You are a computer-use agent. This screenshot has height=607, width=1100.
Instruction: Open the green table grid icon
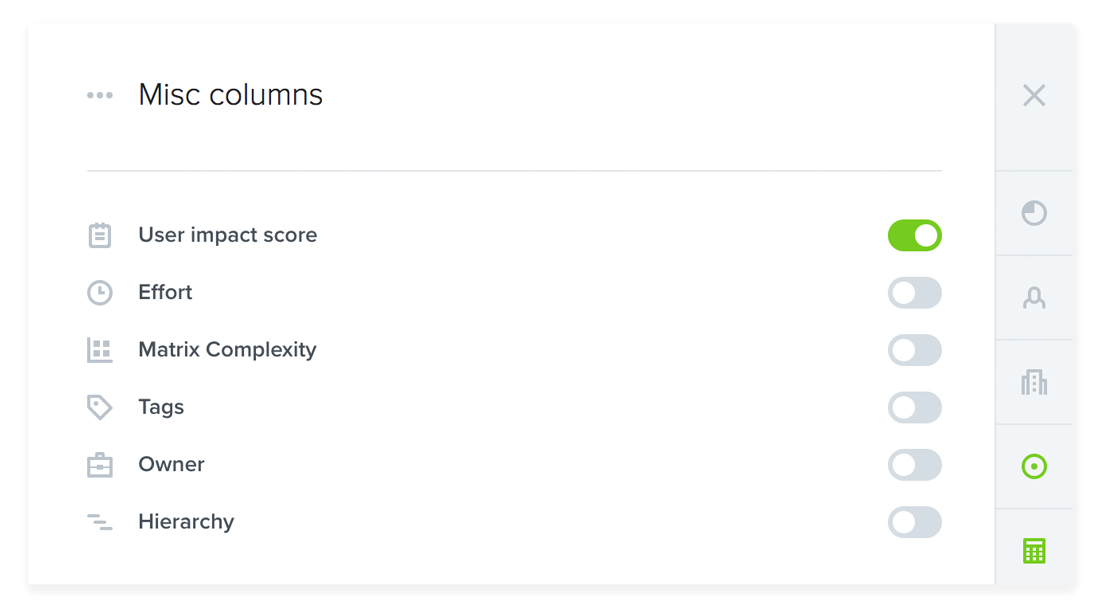coord(1034,551)
